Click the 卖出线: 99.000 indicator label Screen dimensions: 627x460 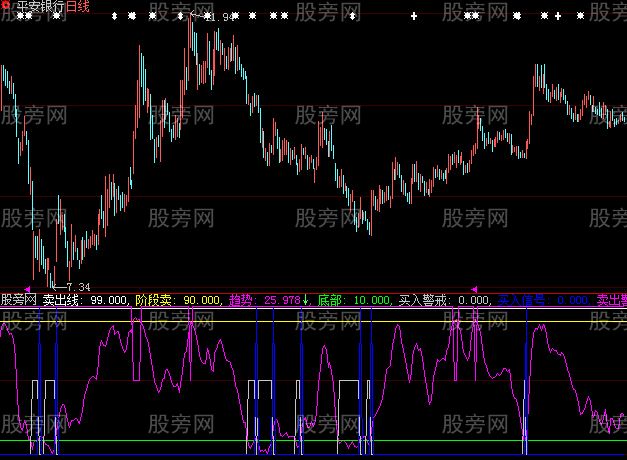tap(86, 299)
